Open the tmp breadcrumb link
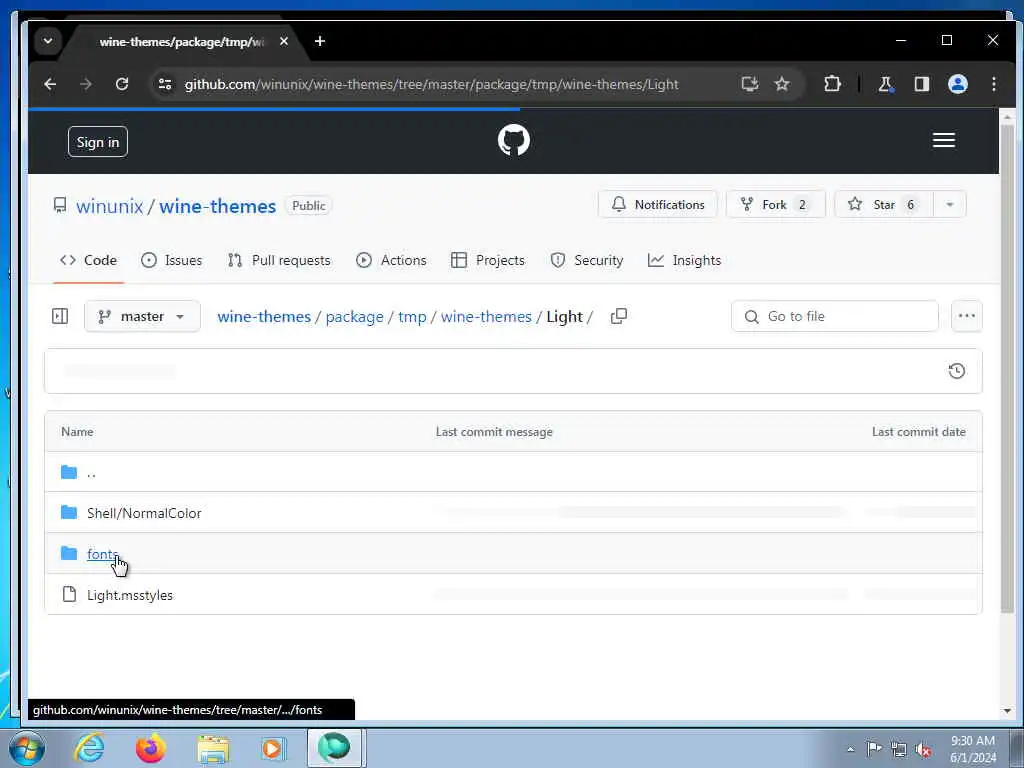 (412, 317)
